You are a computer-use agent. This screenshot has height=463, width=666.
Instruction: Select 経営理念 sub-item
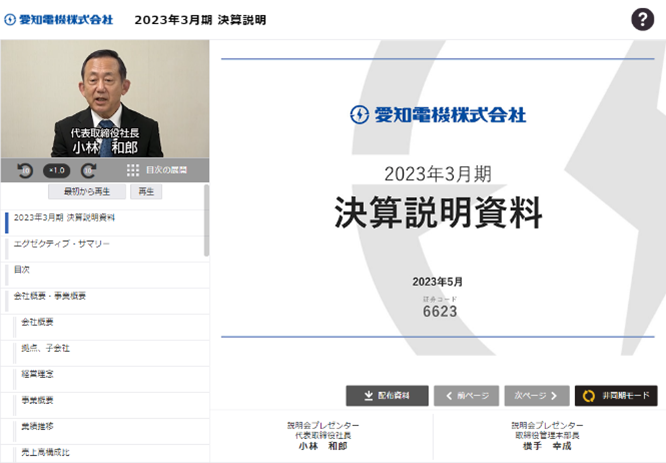coord(105,379)
